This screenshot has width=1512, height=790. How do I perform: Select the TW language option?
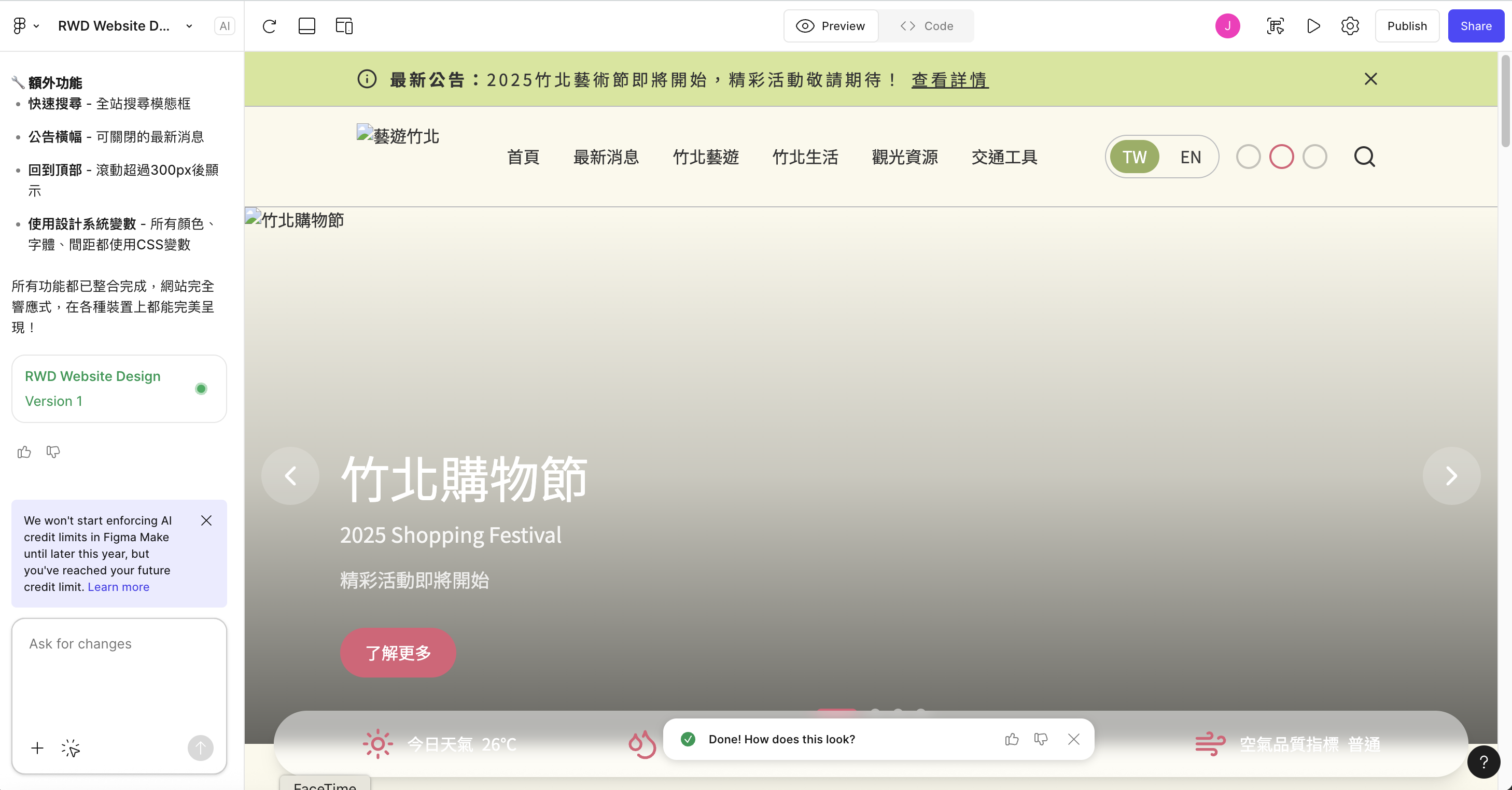click(x=1134, y=157)
